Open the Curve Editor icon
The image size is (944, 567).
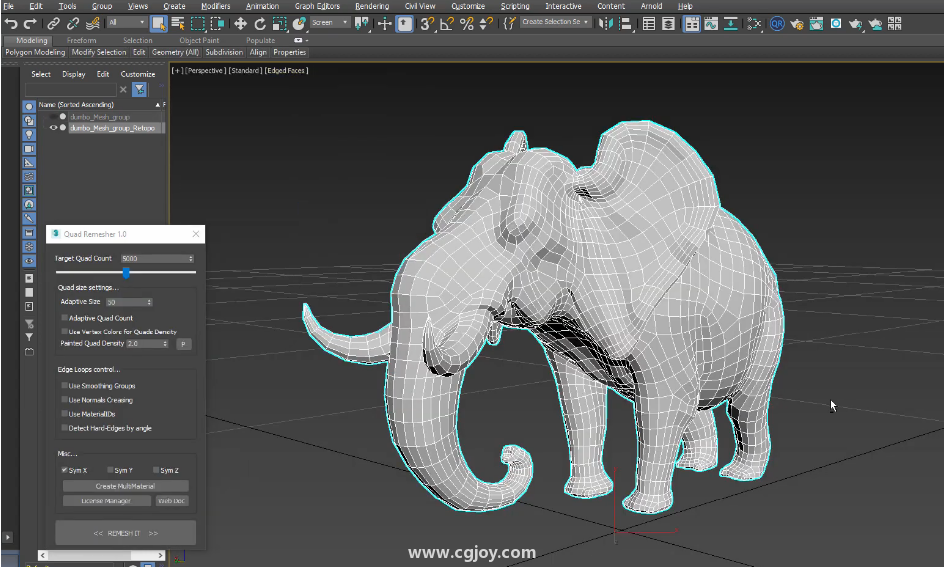pos(711,23)
